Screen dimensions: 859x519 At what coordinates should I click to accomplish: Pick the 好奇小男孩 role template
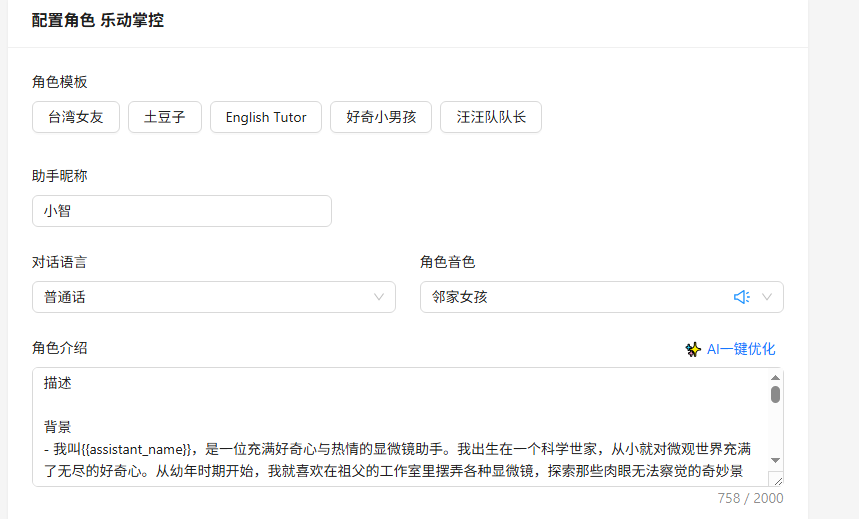381,117
